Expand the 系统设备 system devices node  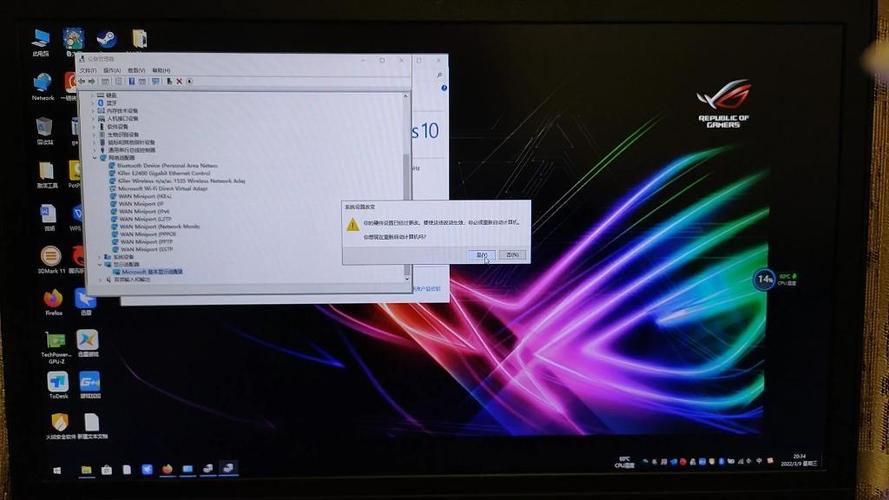100,257
